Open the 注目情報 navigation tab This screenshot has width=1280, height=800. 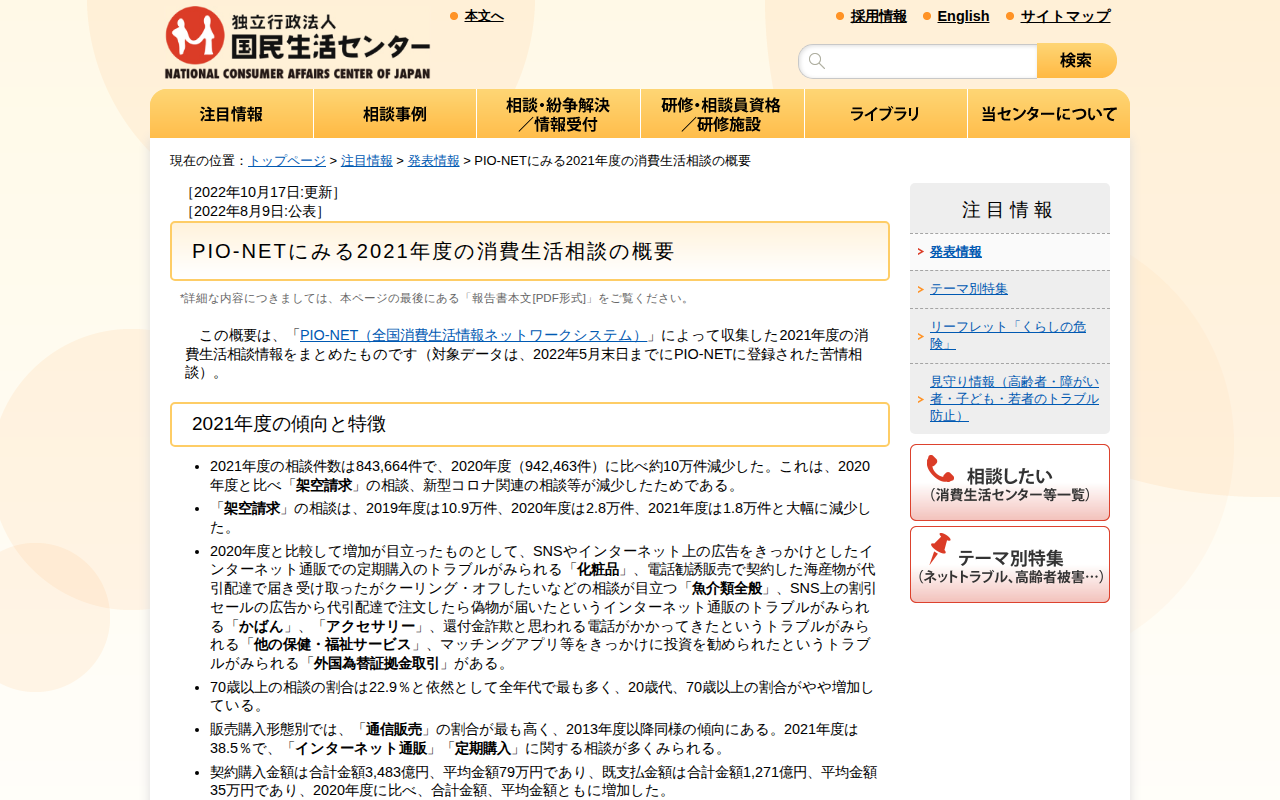click(232, 114)
